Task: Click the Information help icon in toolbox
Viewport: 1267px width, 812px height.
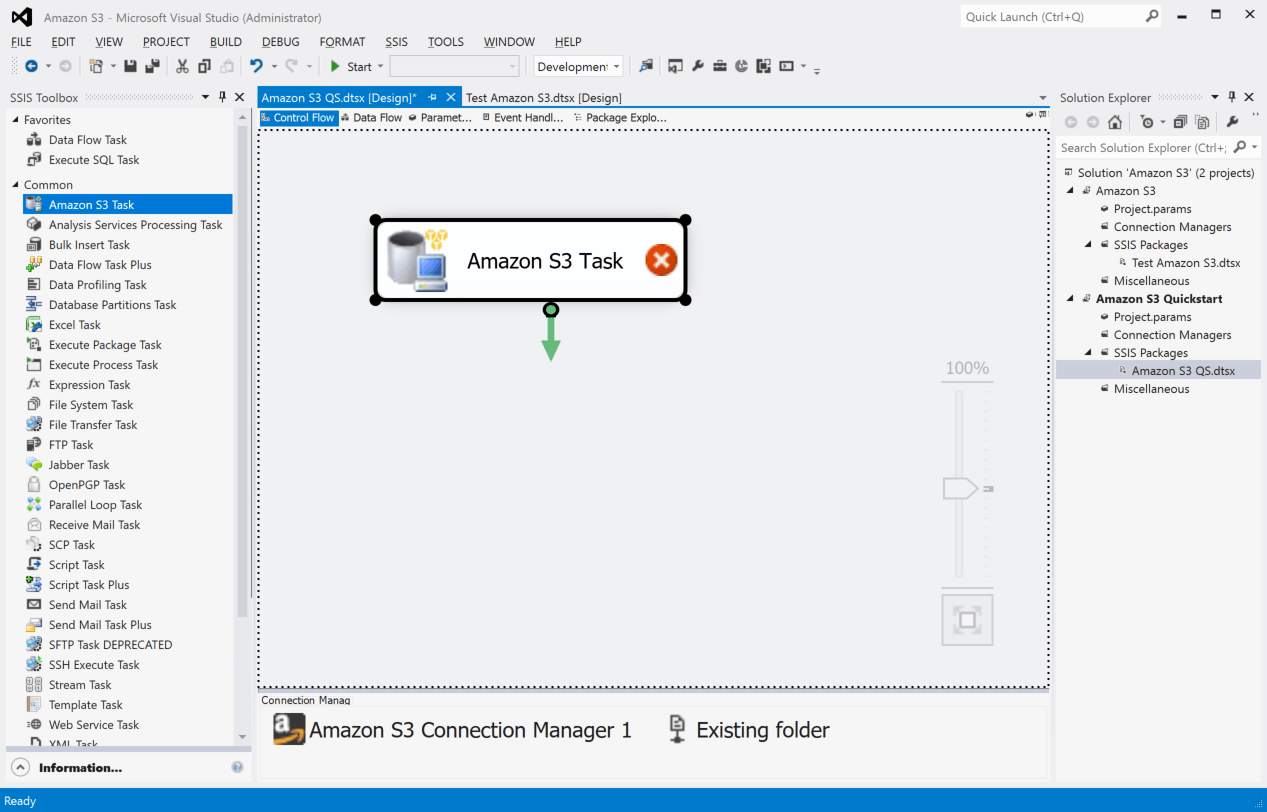Action: coord(237,767)
